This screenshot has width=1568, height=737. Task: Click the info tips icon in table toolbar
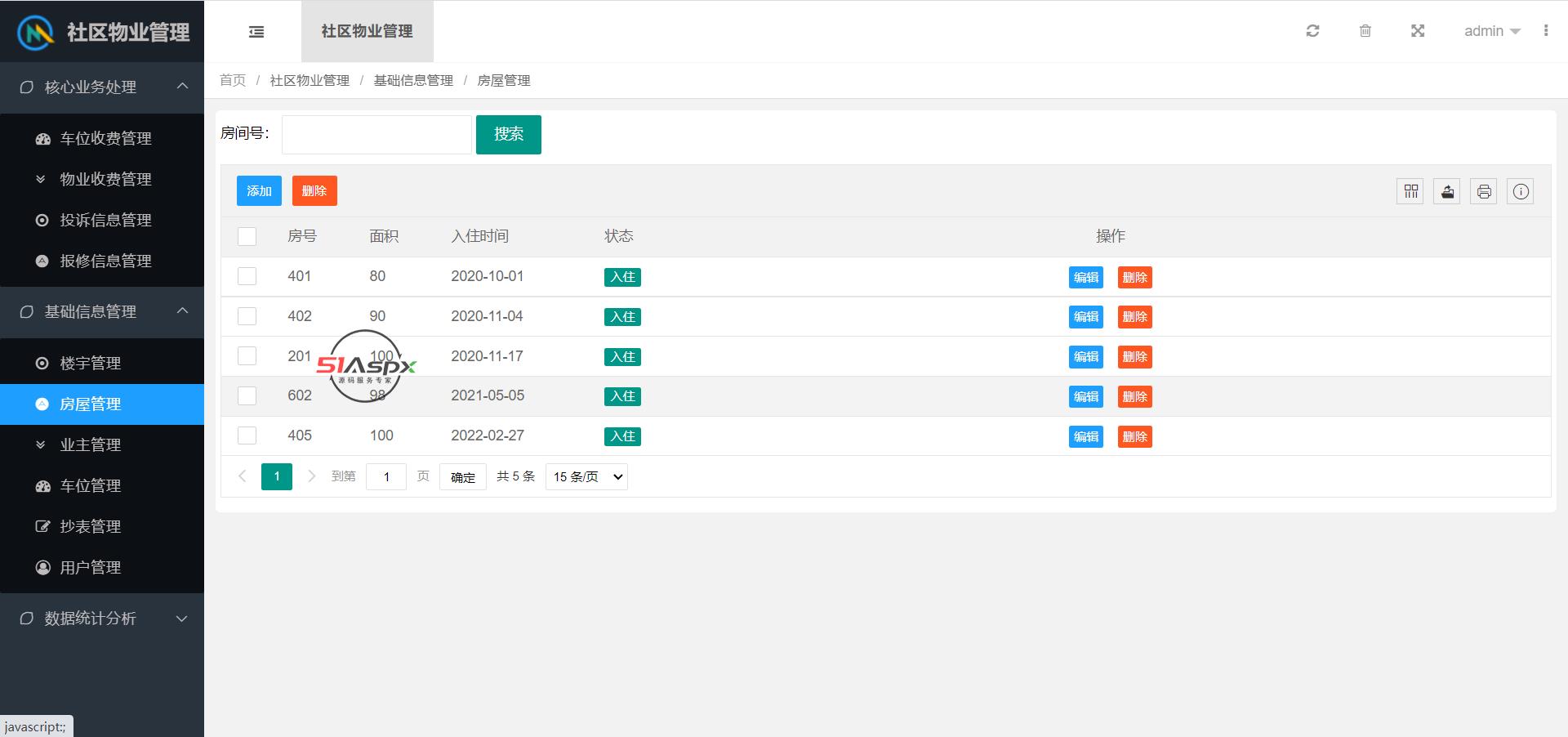[x=1521, y=191]
